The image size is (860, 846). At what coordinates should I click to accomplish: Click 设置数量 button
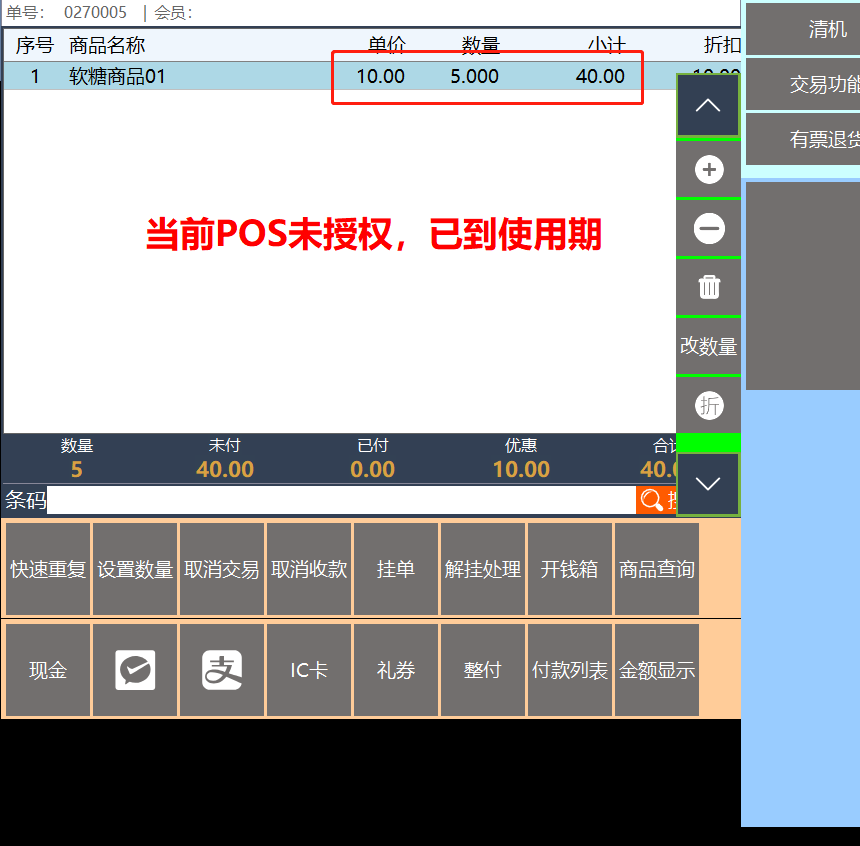(x=135, y=569)
